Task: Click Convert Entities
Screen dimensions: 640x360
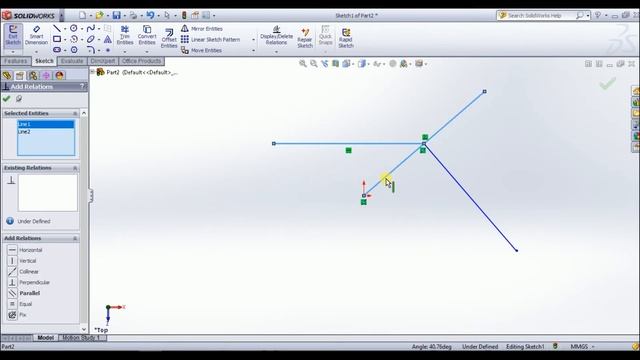Action: [x=147, y=35]
